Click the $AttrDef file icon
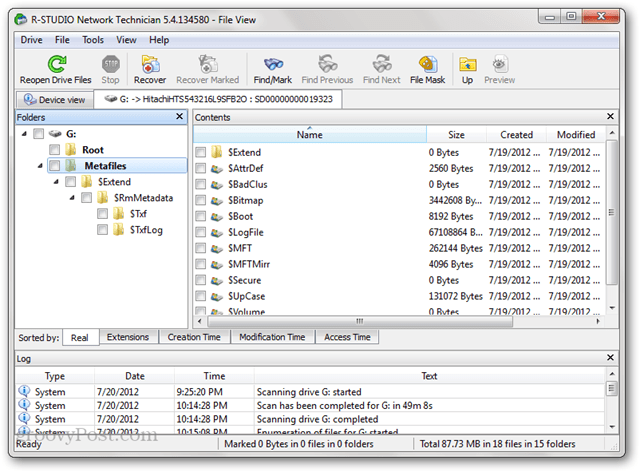The height and width of the screenshot is (472, 640). pos(217,168)
